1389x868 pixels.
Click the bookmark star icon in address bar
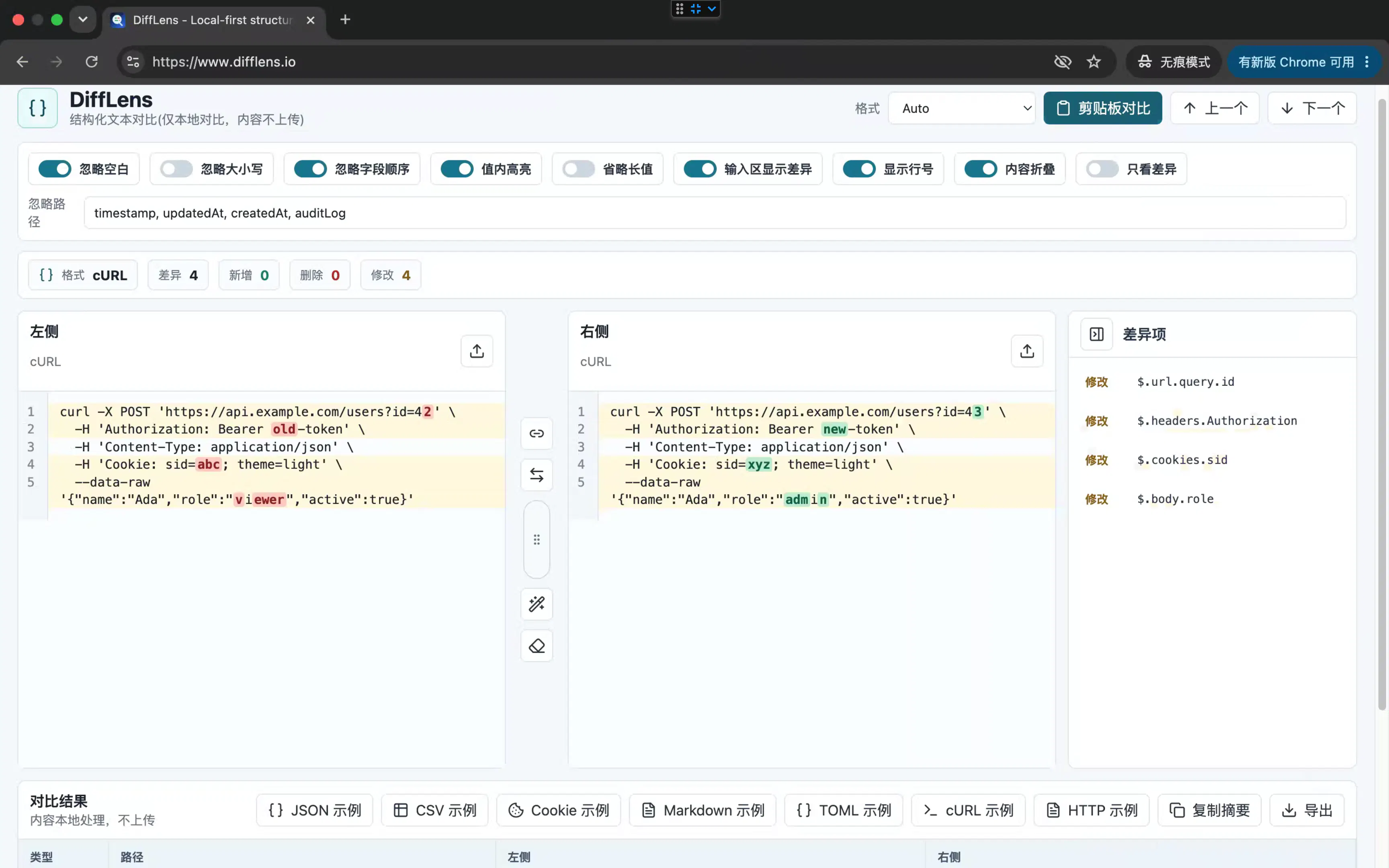(1094, 62)
